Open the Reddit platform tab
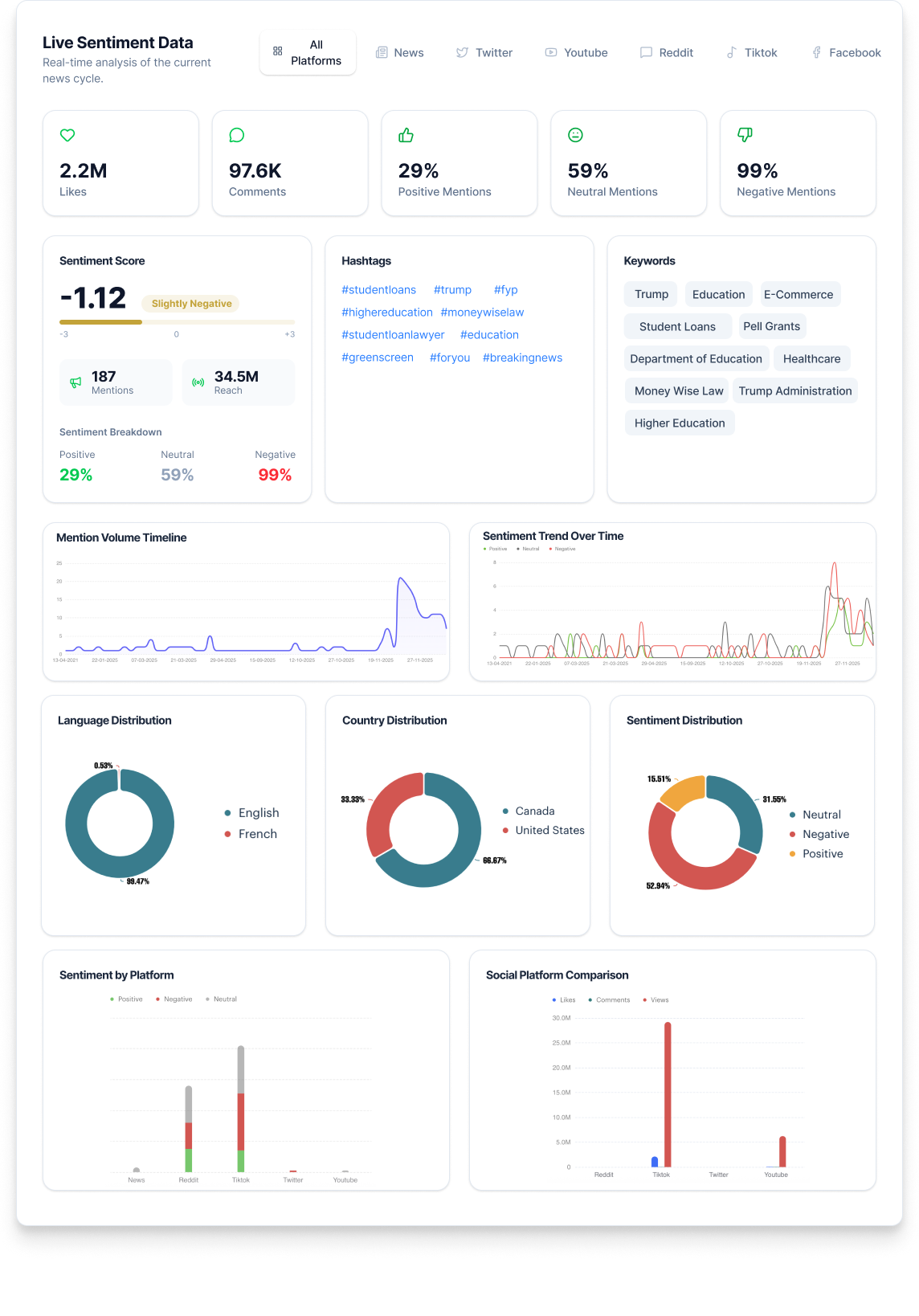This screenshot has height=1316, width=919. pyautogui.click(x=667, y=52)
